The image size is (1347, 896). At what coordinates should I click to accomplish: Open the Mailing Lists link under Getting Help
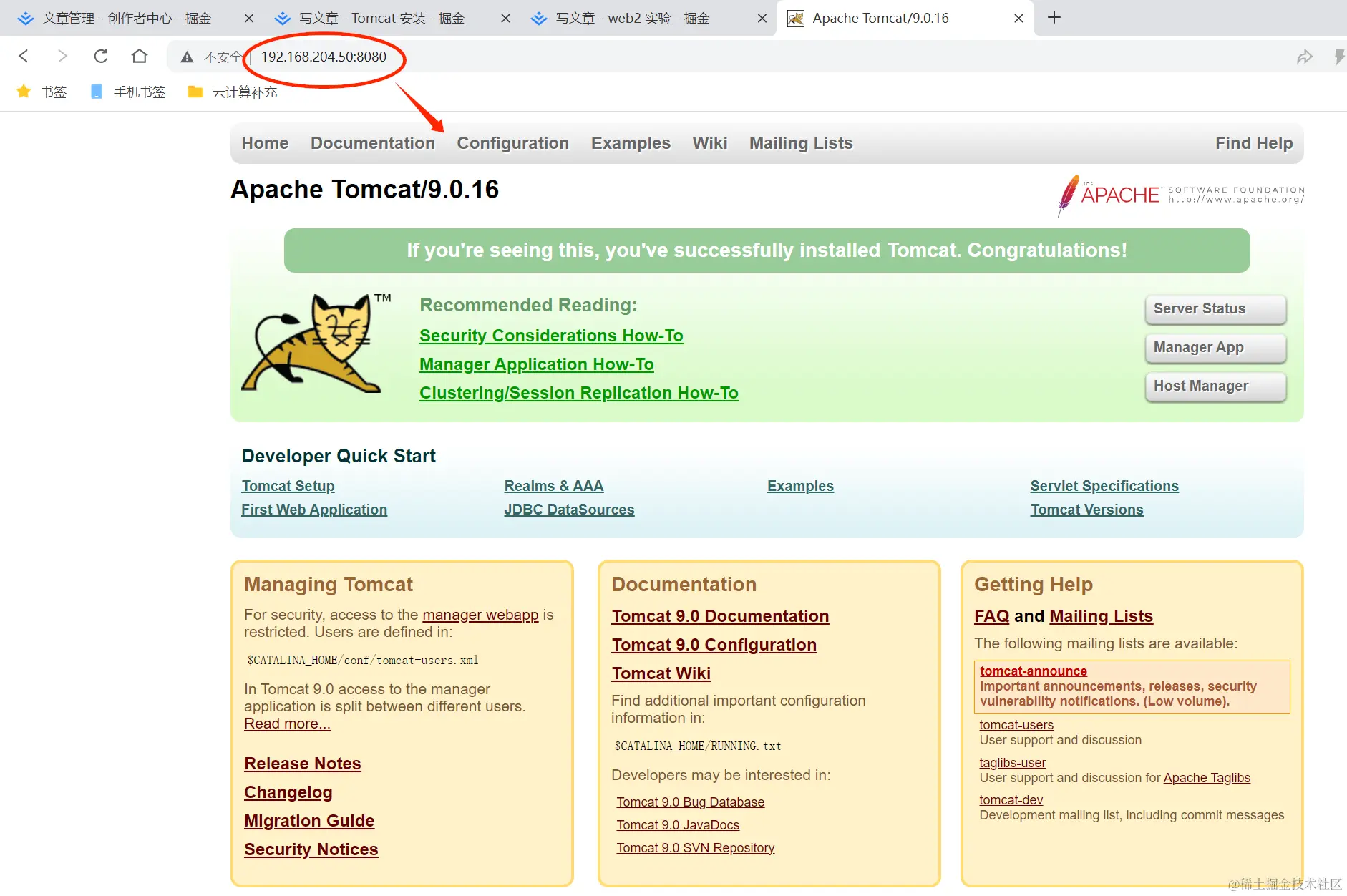1101,616
